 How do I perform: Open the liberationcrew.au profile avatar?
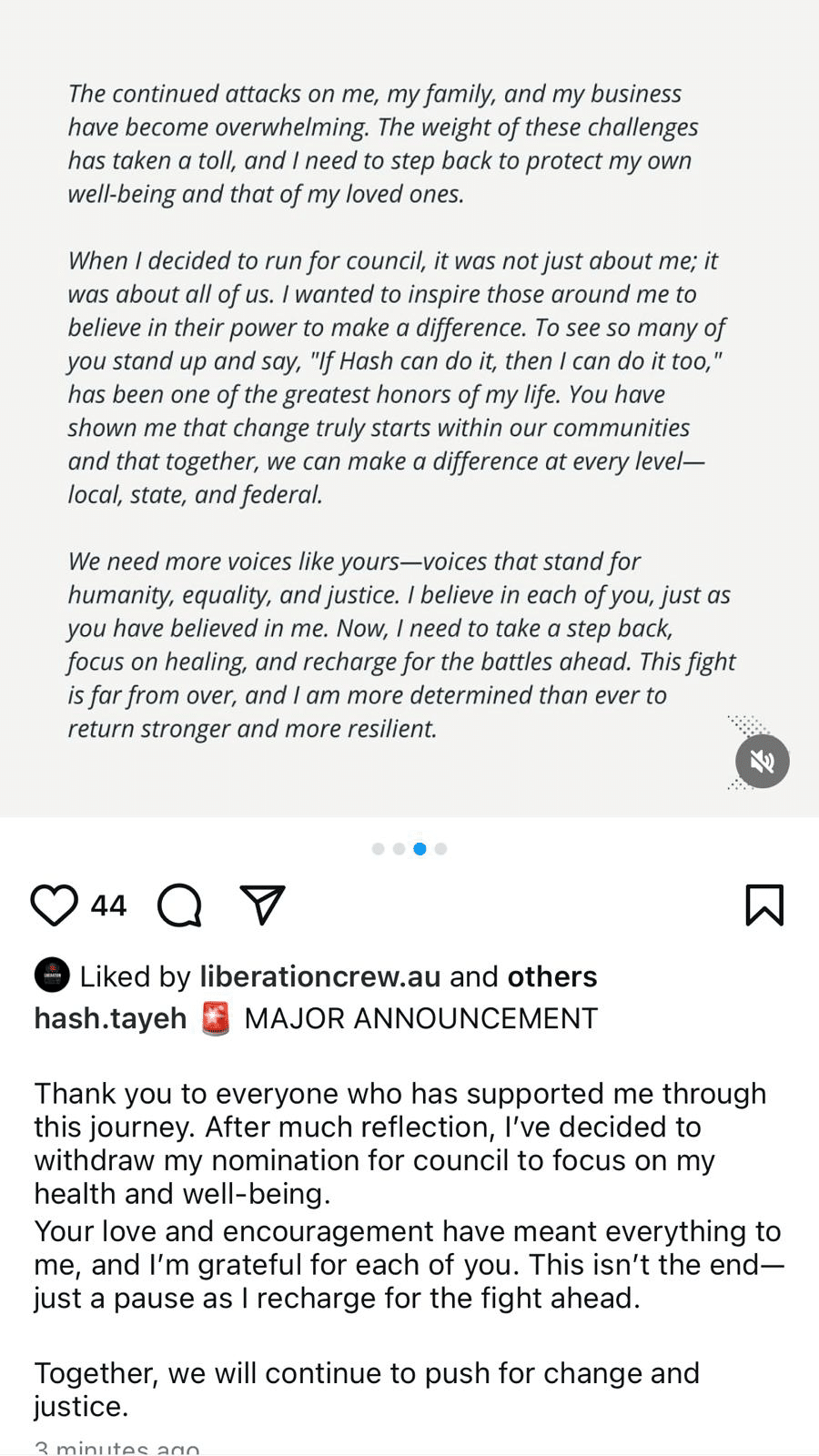(x=52, y=976)
